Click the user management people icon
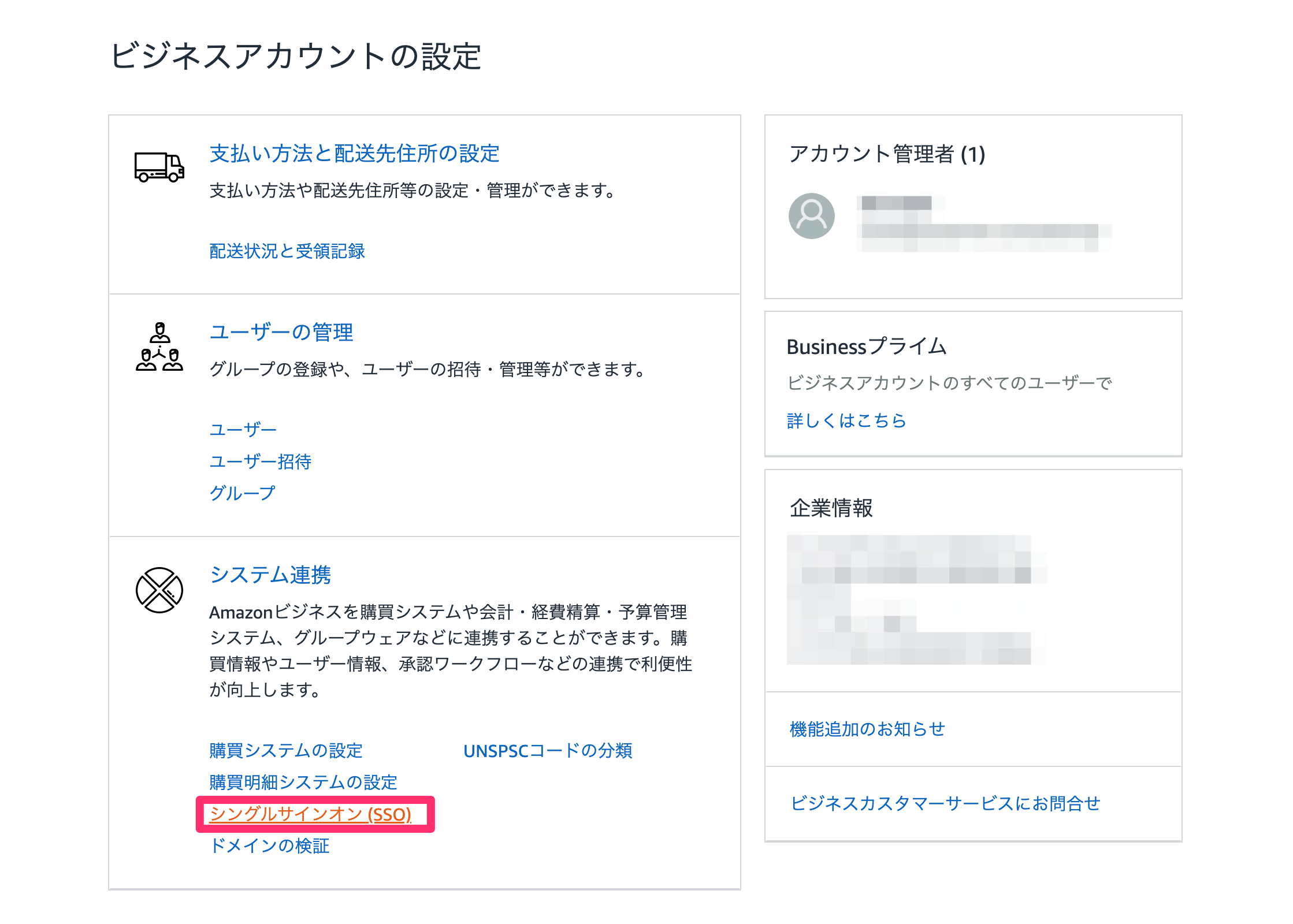This screenshot has height=924, width=1293. tap(159, 346)
